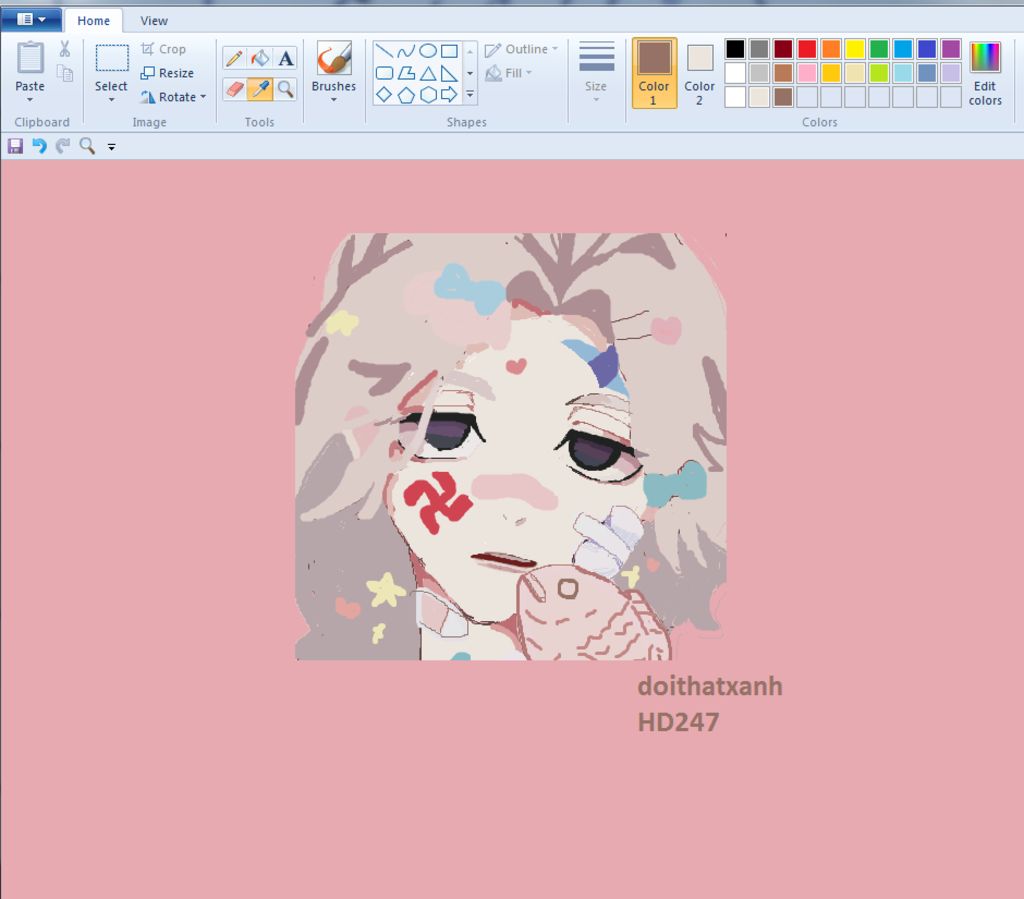
Task: Pick the red color swatch
Action: pyautogui.click(x=807, y=49)
